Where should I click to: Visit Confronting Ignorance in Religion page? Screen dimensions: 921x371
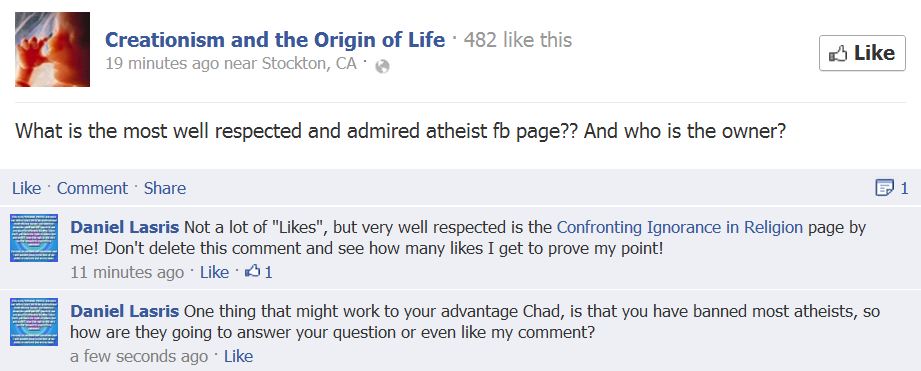(680, 227)
